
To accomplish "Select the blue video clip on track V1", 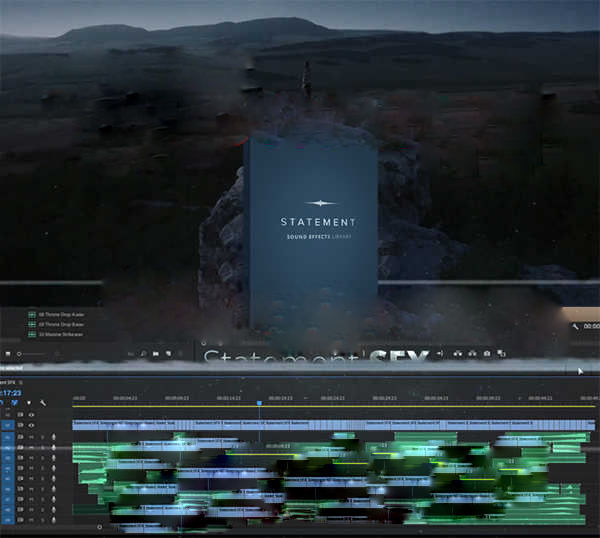I will [333, 425].
